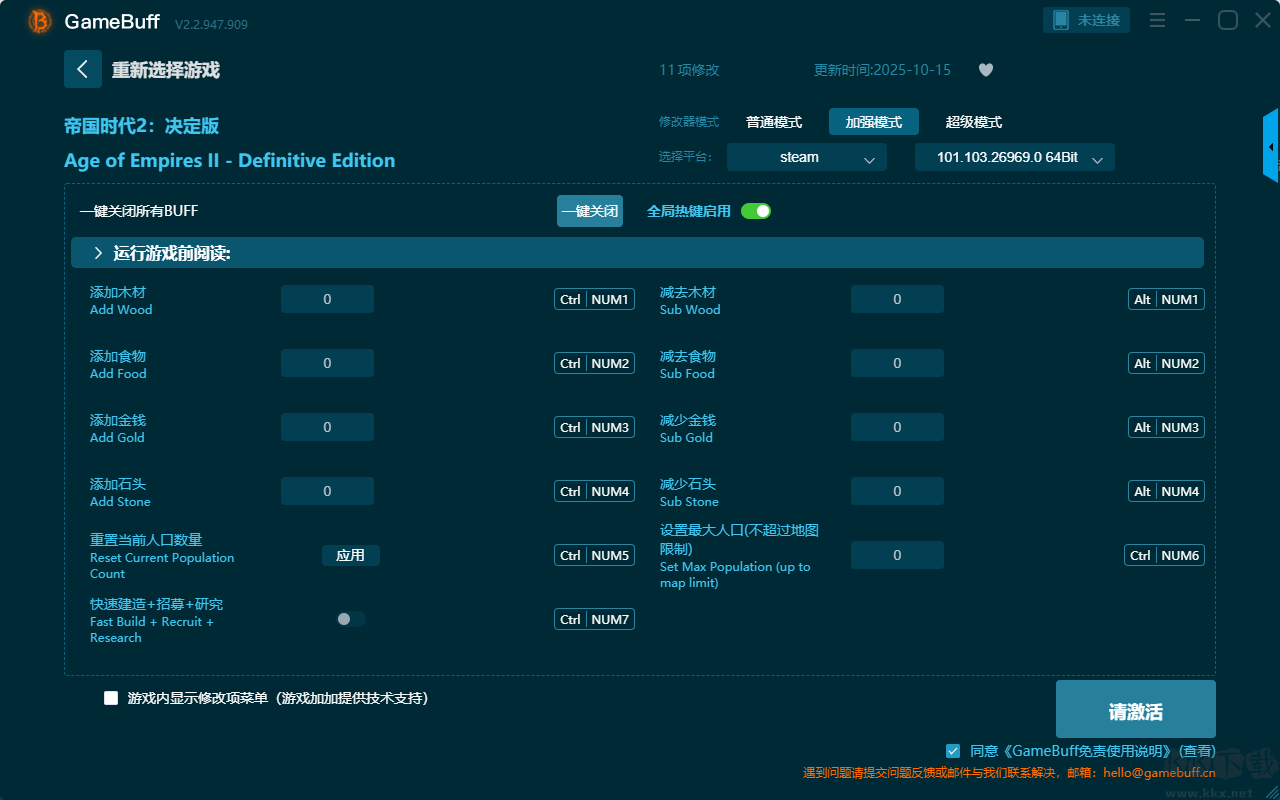Open the (查看) disclaimer link

point(1197,751)
